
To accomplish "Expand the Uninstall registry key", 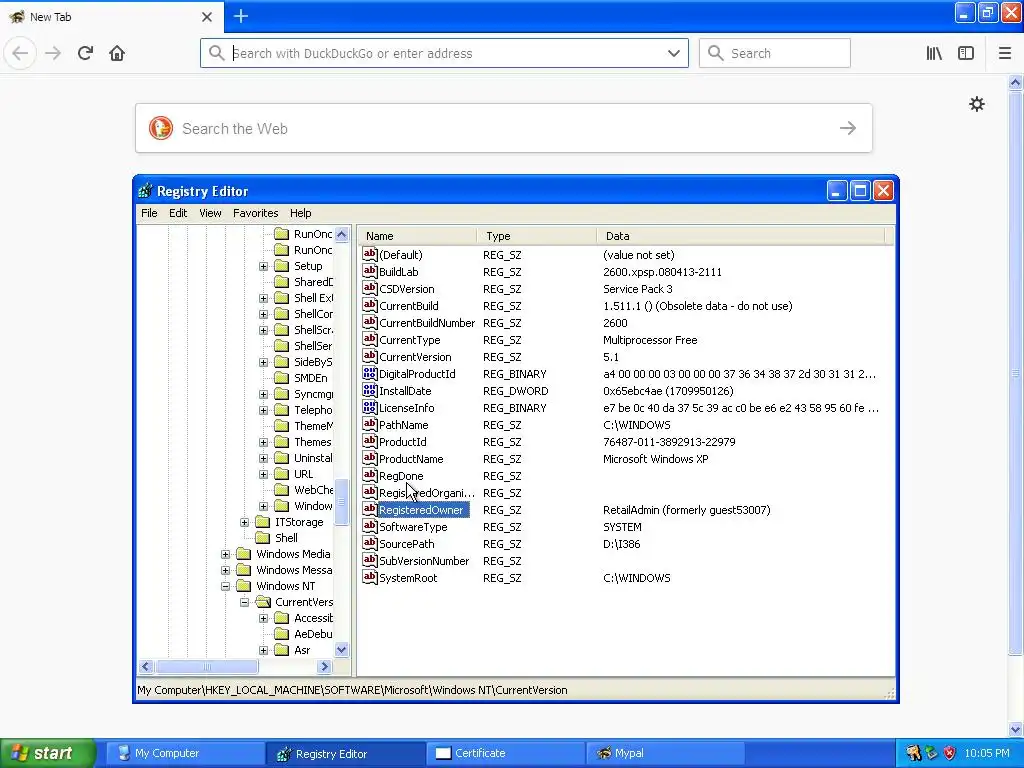I will 263,458.
